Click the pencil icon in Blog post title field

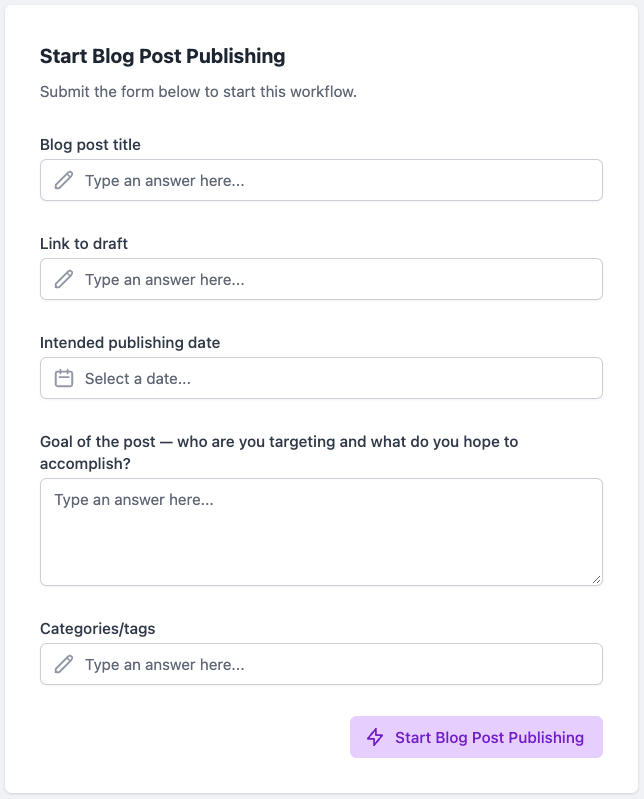64,180
